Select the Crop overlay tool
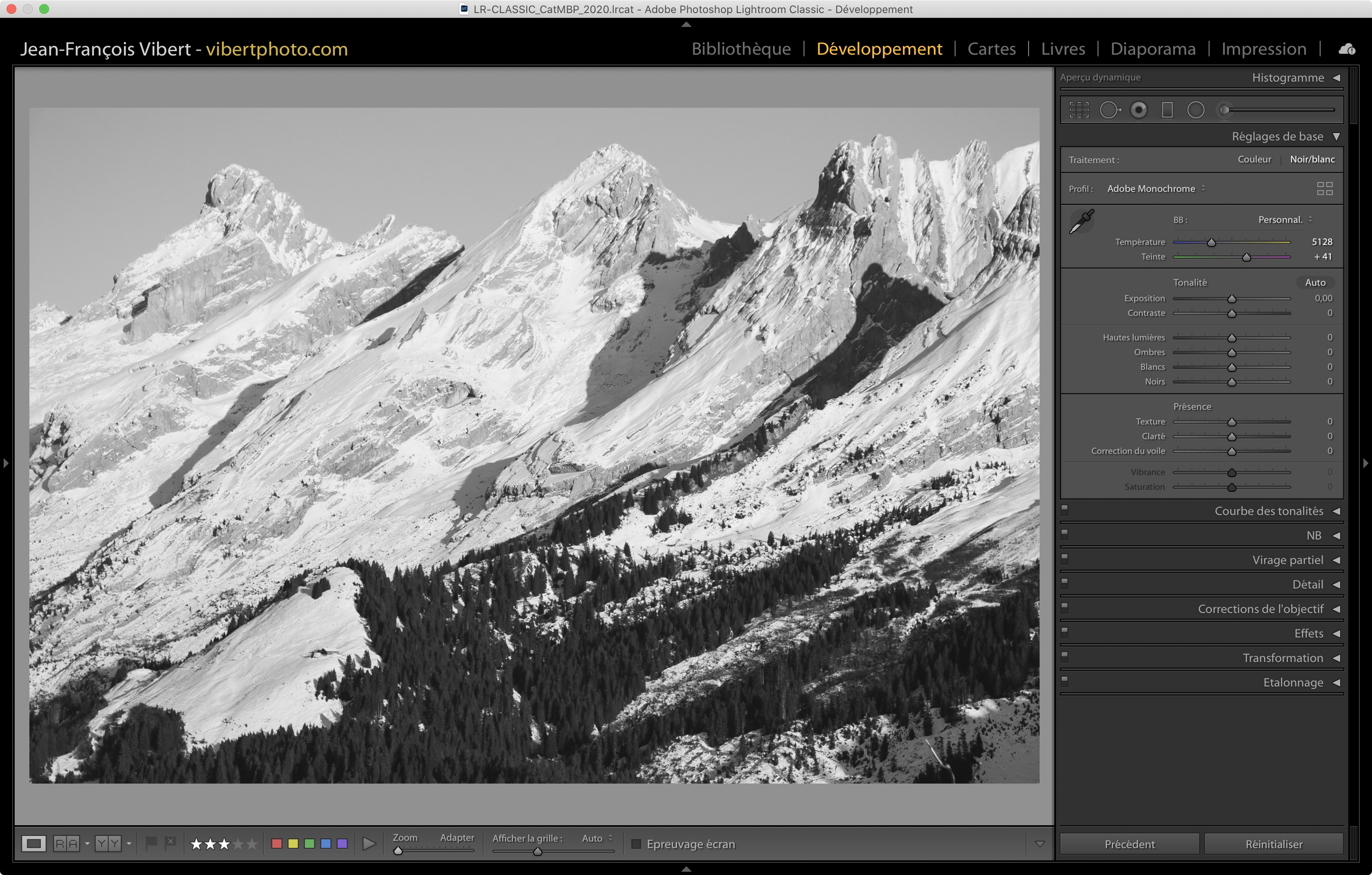Viewport: 1372px width, 875px height. coord(1078,110)
